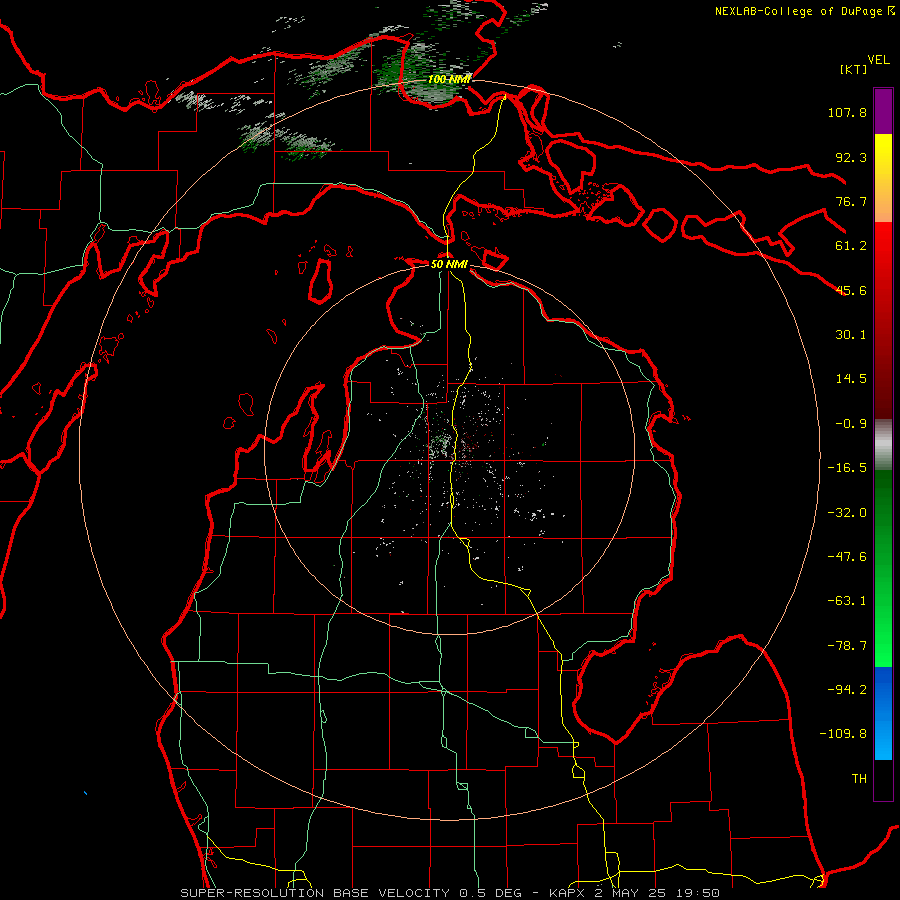Click the [KT] units label
This screenshot has width=900, height=900.
[x=854, y=69]
